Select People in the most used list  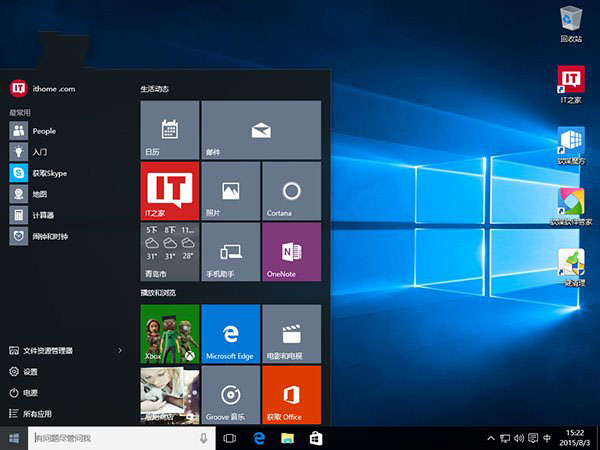click(44, 131)
